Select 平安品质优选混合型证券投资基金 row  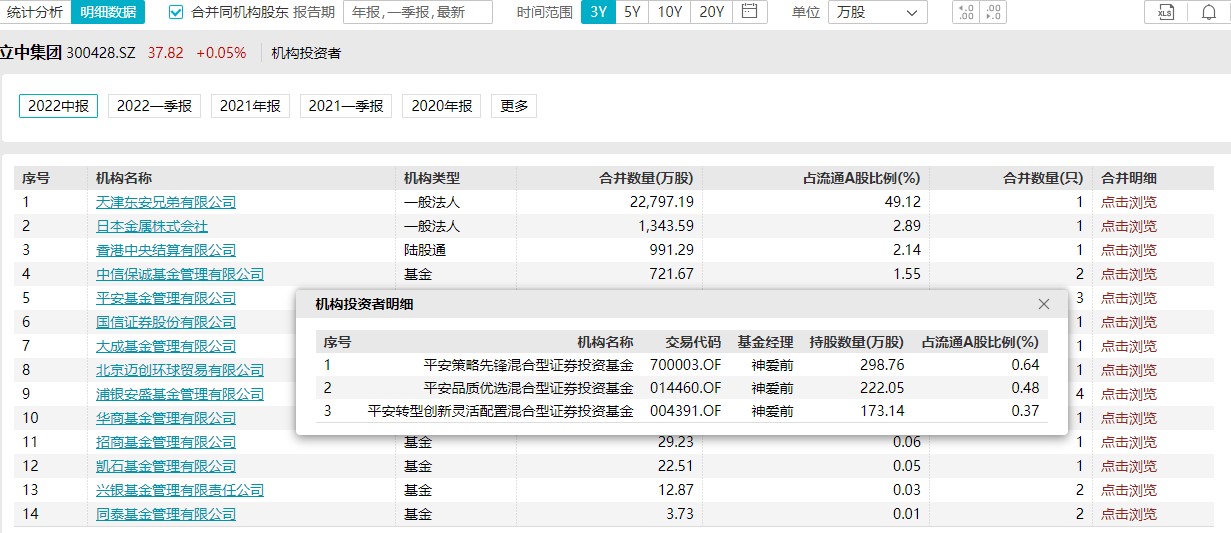pyautogui.click(x=682, y=388)
